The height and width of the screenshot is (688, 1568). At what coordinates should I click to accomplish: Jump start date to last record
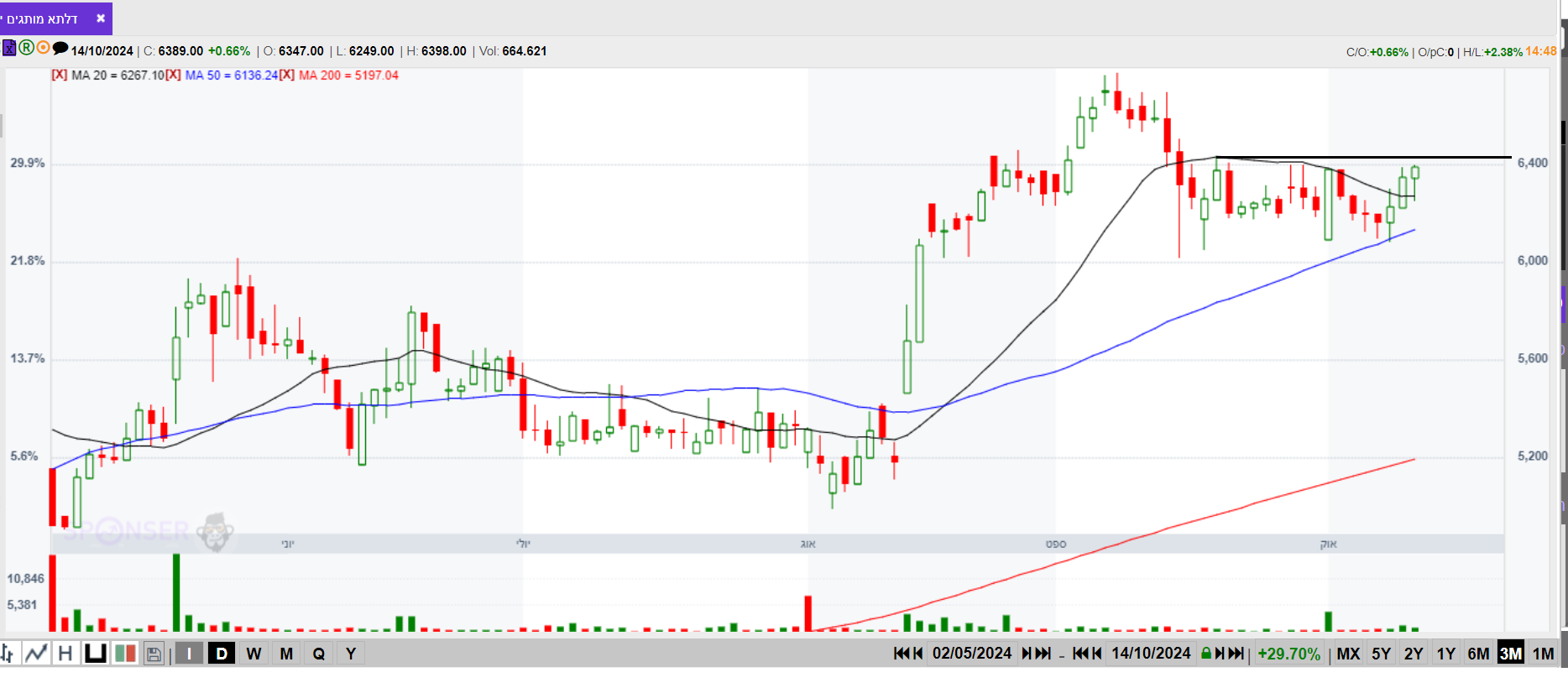pos(1043,654)
